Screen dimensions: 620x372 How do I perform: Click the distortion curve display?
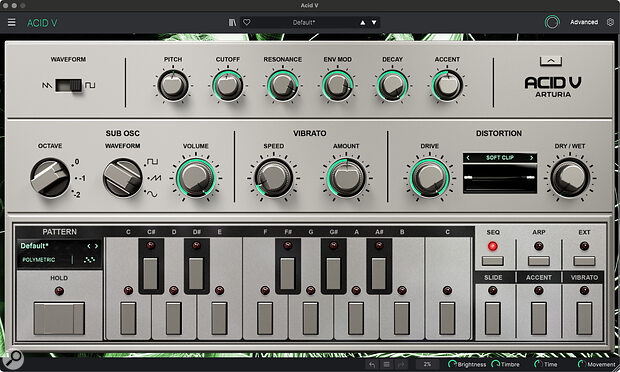[500, 179]
